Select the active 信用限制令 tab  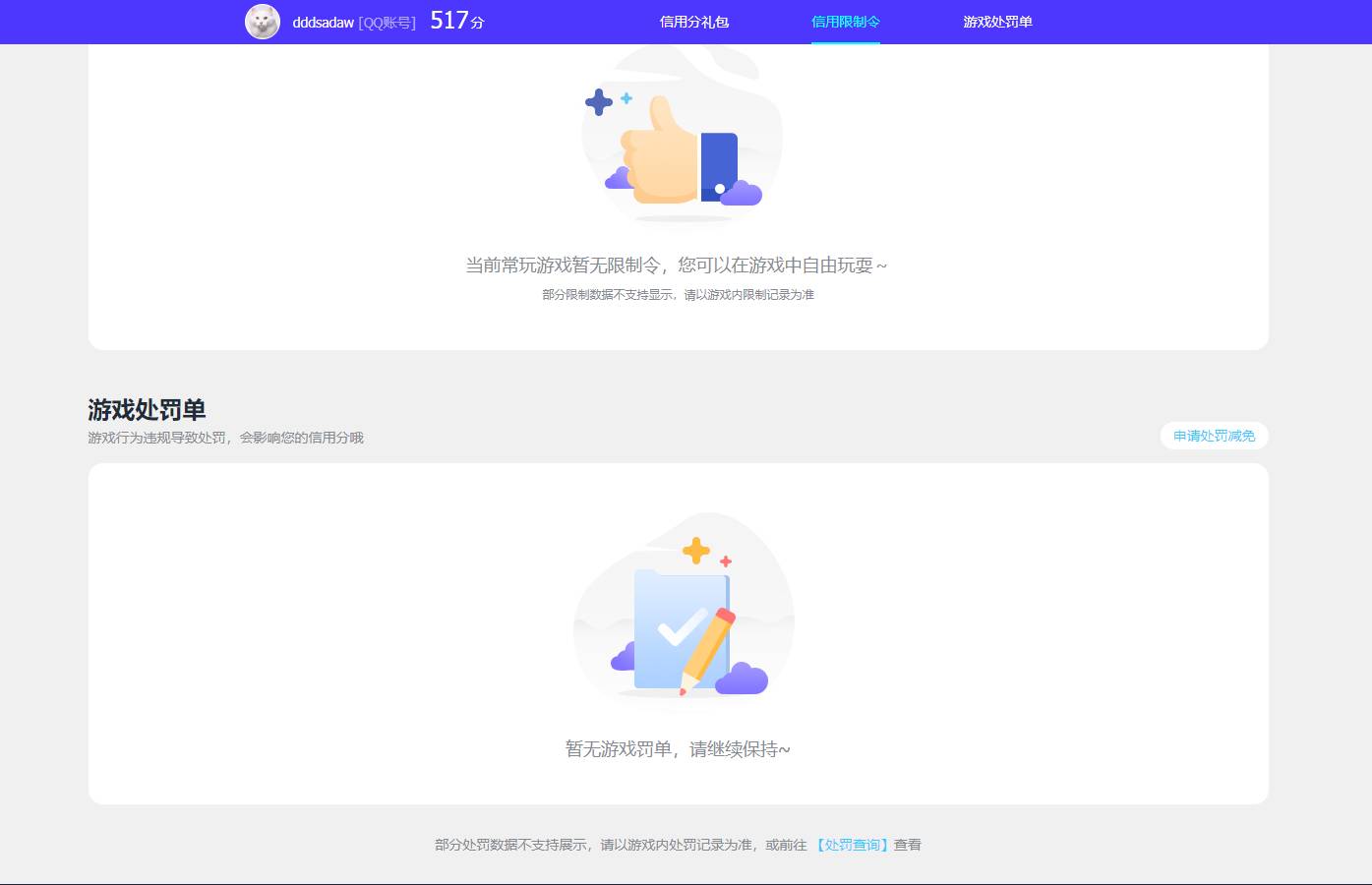click(x=846, y=22)
